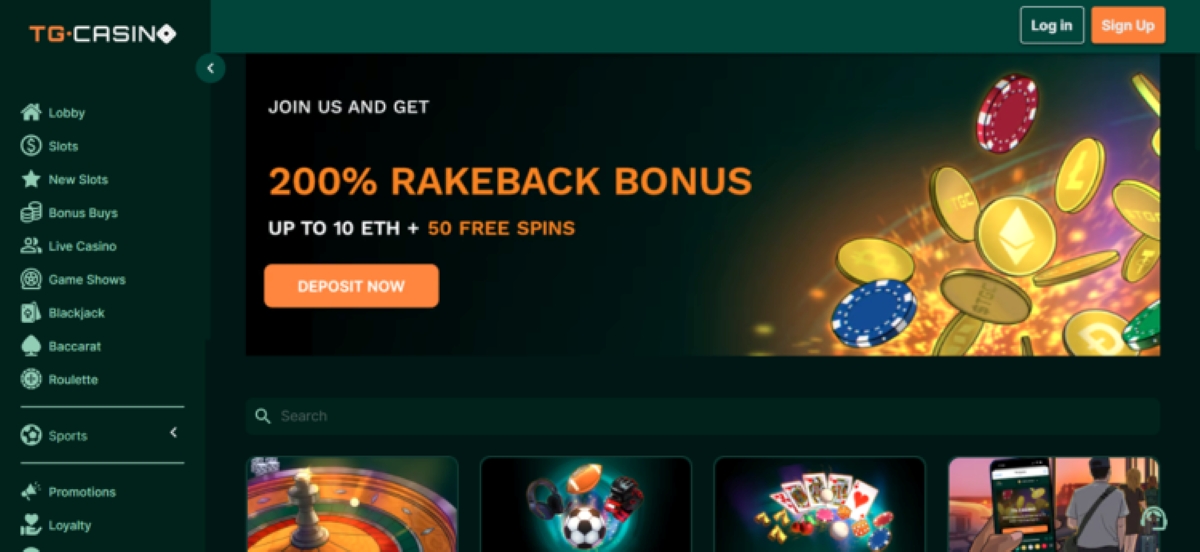This screenshot has width=1200, height=552.
Task: Open New Slots star icon
Action: point(31,179)
